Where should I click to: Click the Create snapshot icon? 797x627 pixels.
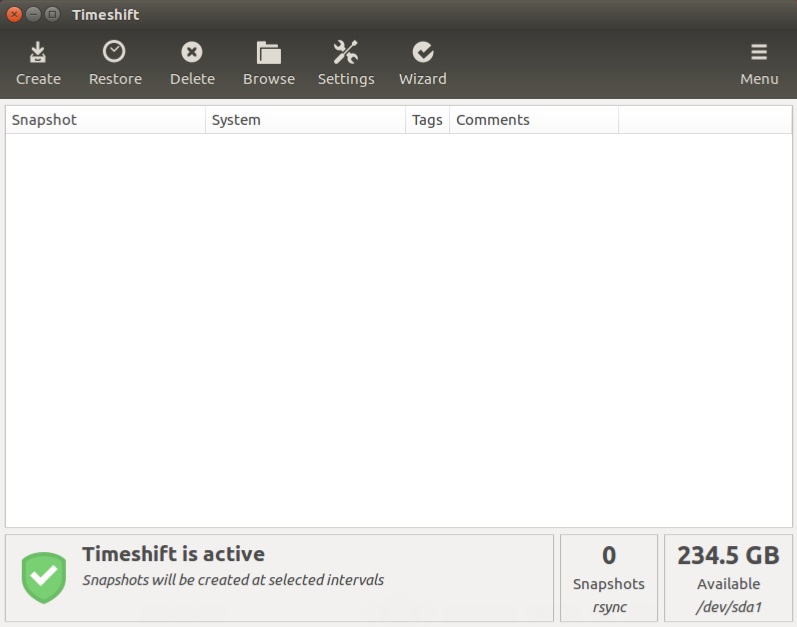click(38, 52)
